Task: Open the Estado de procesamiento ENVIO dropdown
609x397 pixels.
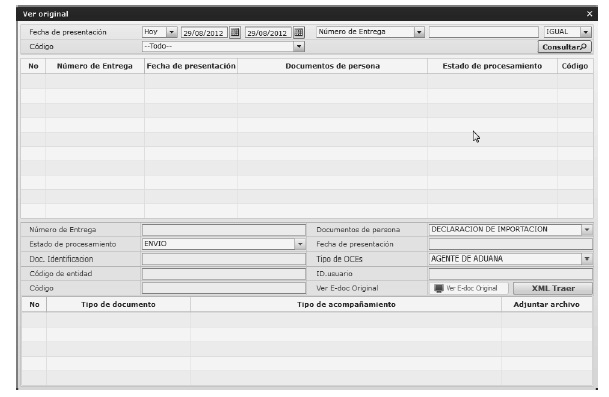Action: 300,244
